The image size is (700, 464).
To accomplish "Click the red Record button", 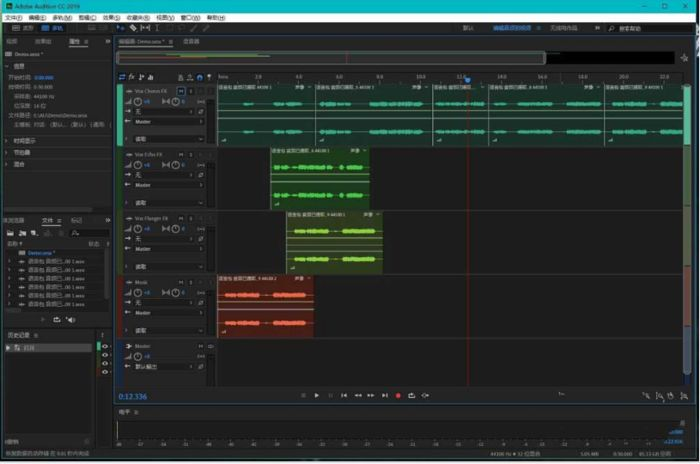I will (398, 396).
